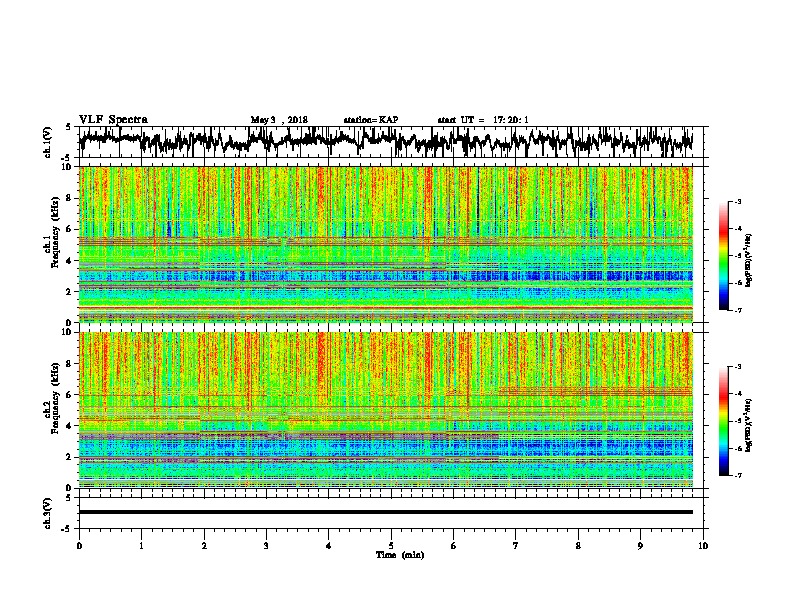Click the 'VLF Spectra' plot title
Viewport: 792px width, 612px height.
coord(113,120)
